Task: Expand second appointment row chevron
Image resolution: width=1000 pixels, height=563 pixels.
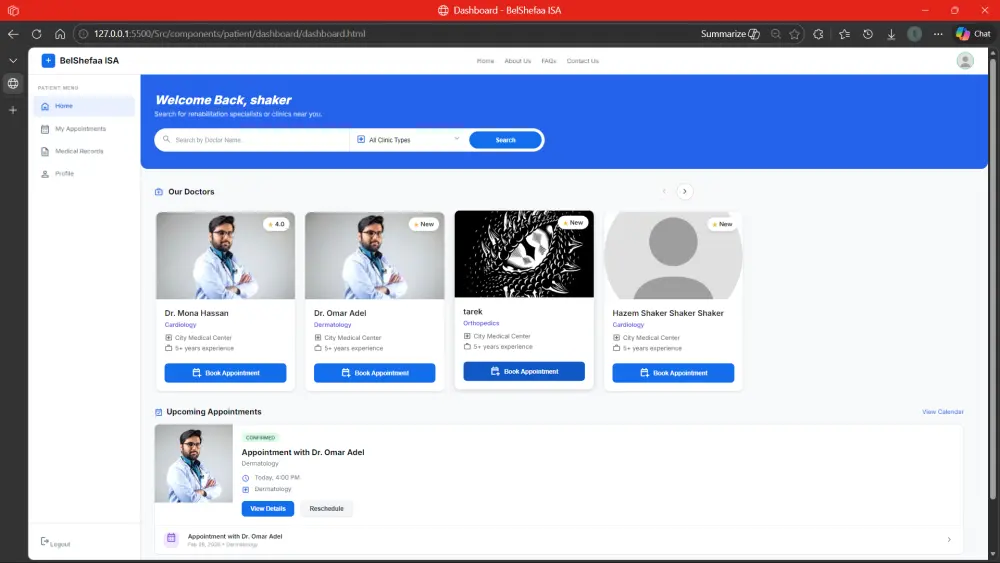Action: pos(949,539)
